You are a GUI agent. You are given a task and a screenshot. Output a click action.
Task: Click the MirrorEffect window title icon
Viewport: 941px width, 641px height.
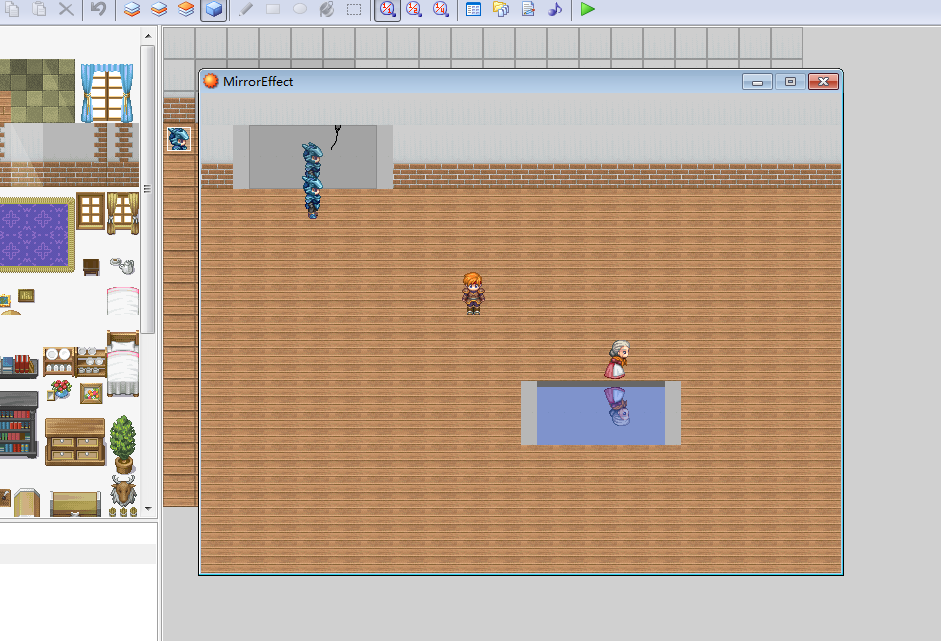pyautogui.click(x=211, y=81)
